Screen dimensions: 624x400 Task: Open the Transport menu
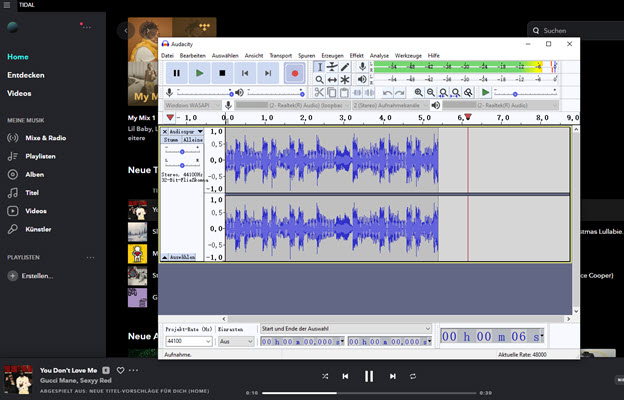tap(281, 56)
